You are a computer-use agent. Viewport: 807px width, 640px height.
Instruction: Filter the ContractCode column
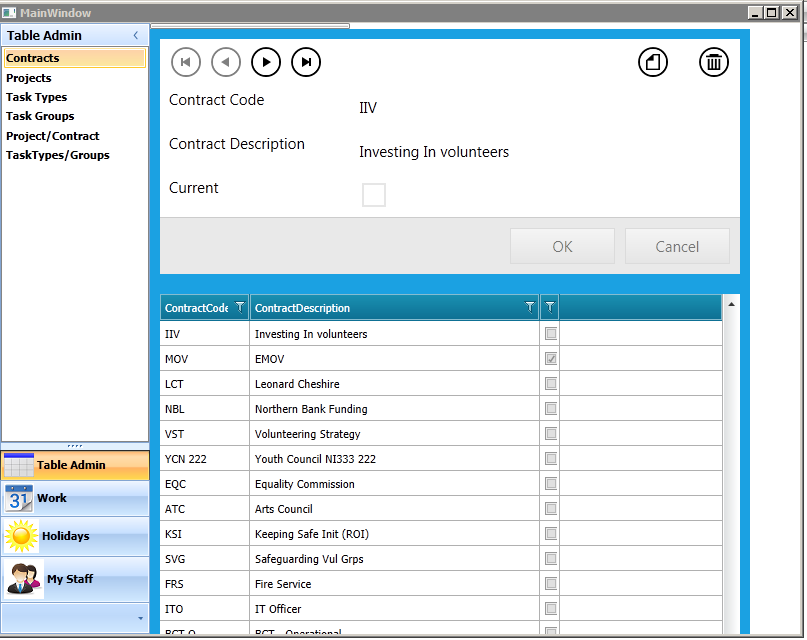240,308
